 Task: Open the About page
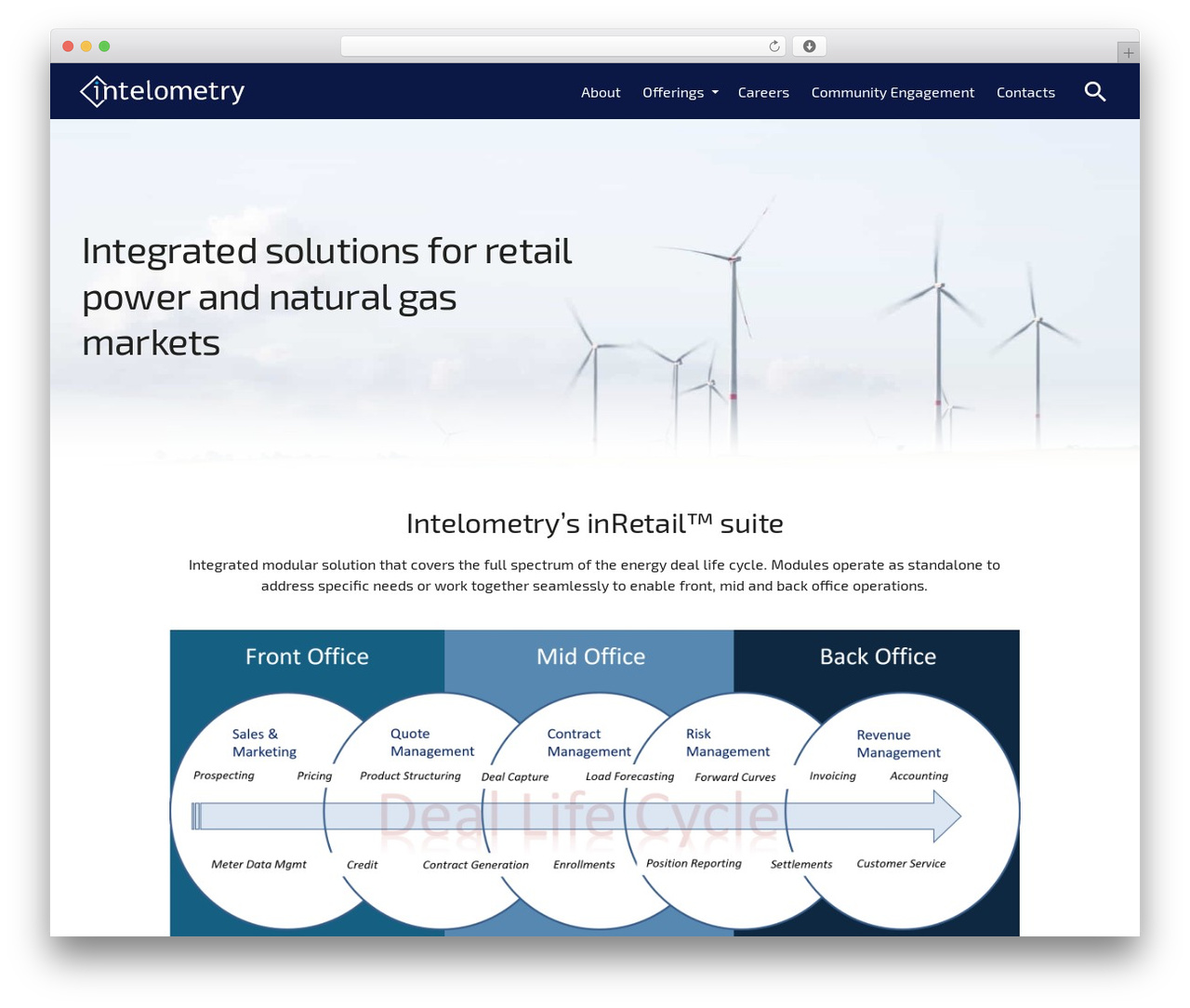tap(601, 92)
